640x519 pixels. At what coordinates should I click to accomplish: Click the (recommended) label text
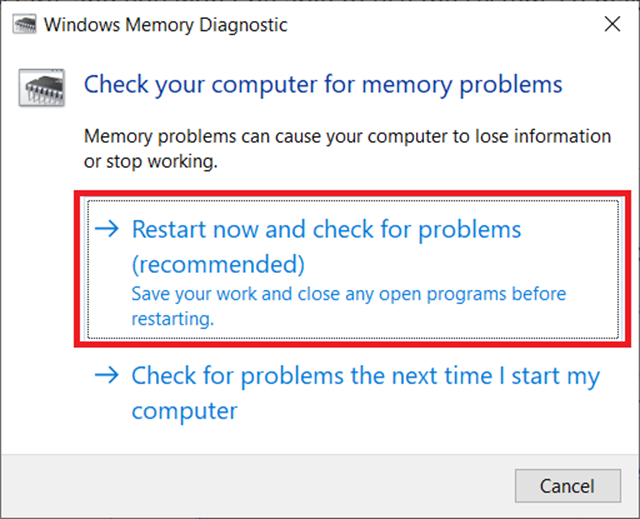(x=218, y=265)
